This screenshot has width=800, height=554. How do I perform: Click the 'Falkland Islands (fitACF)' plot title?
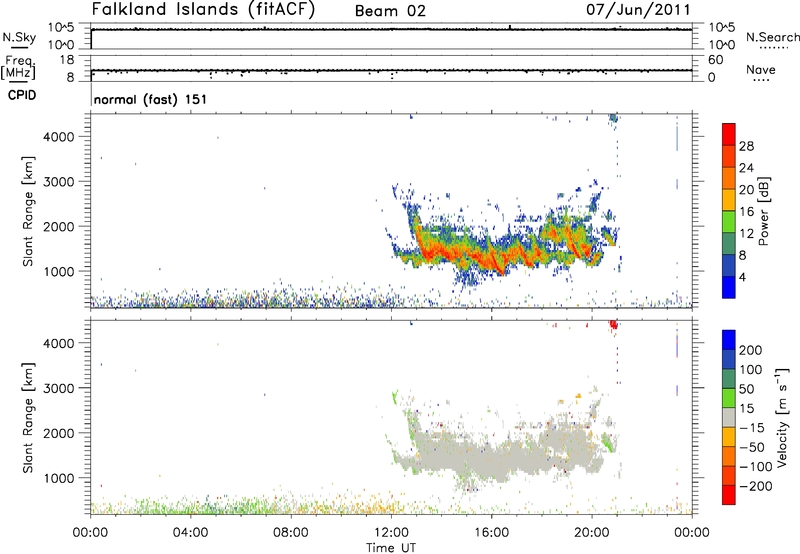204,10
